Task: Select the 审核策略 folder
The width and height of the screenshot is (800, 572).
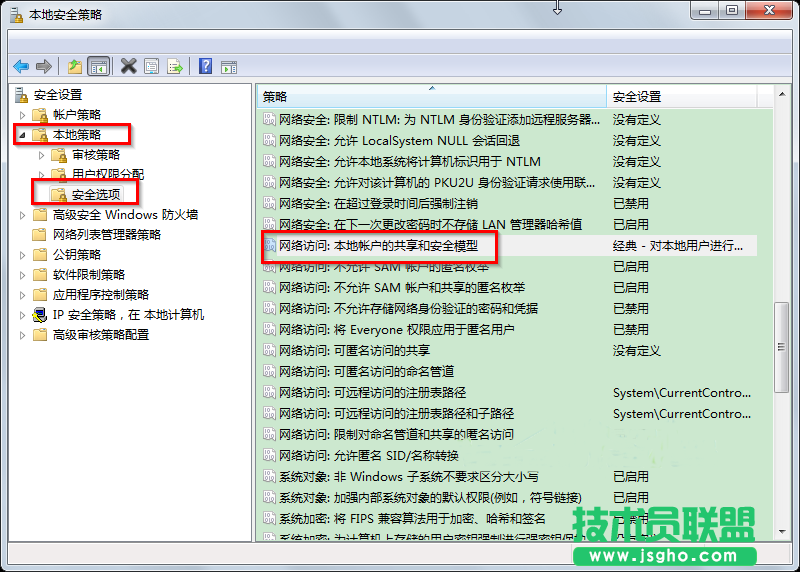Action: point(96,155)
